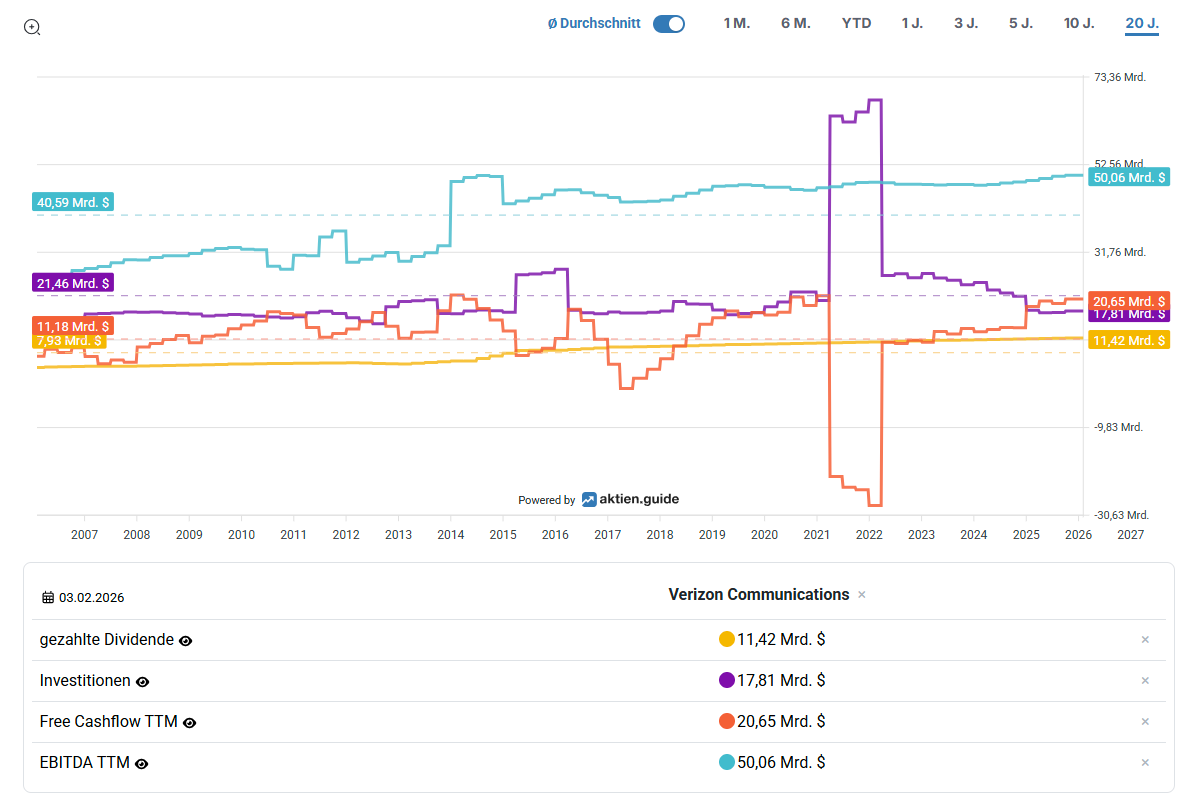Screen dimensions: 1197x800
Task: Hide the Investitionen series via eye icon
Action: [142, 682]
